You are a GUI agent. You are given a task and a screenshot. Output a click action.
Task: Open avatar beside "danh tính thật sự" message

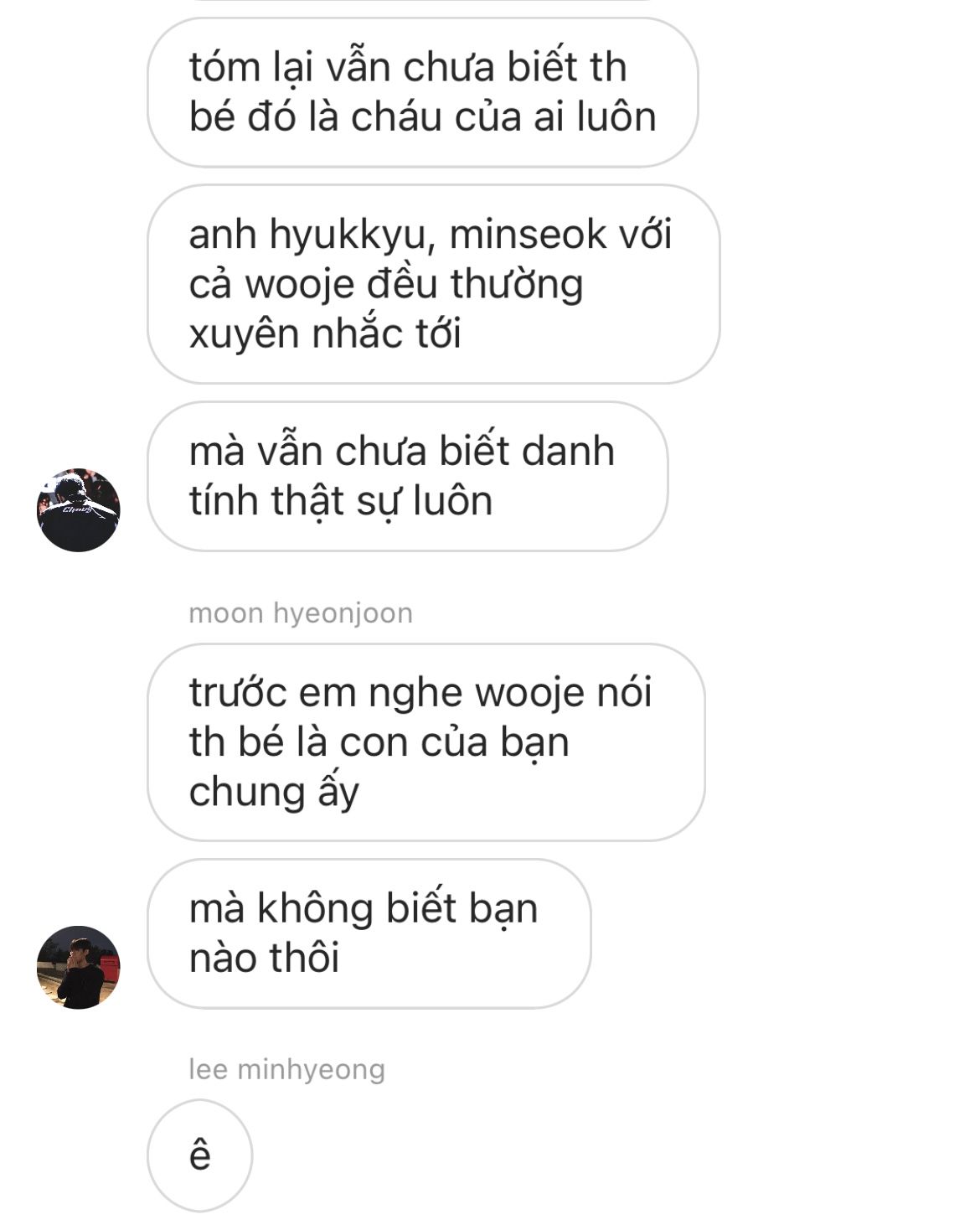click(x=79, y=509)
